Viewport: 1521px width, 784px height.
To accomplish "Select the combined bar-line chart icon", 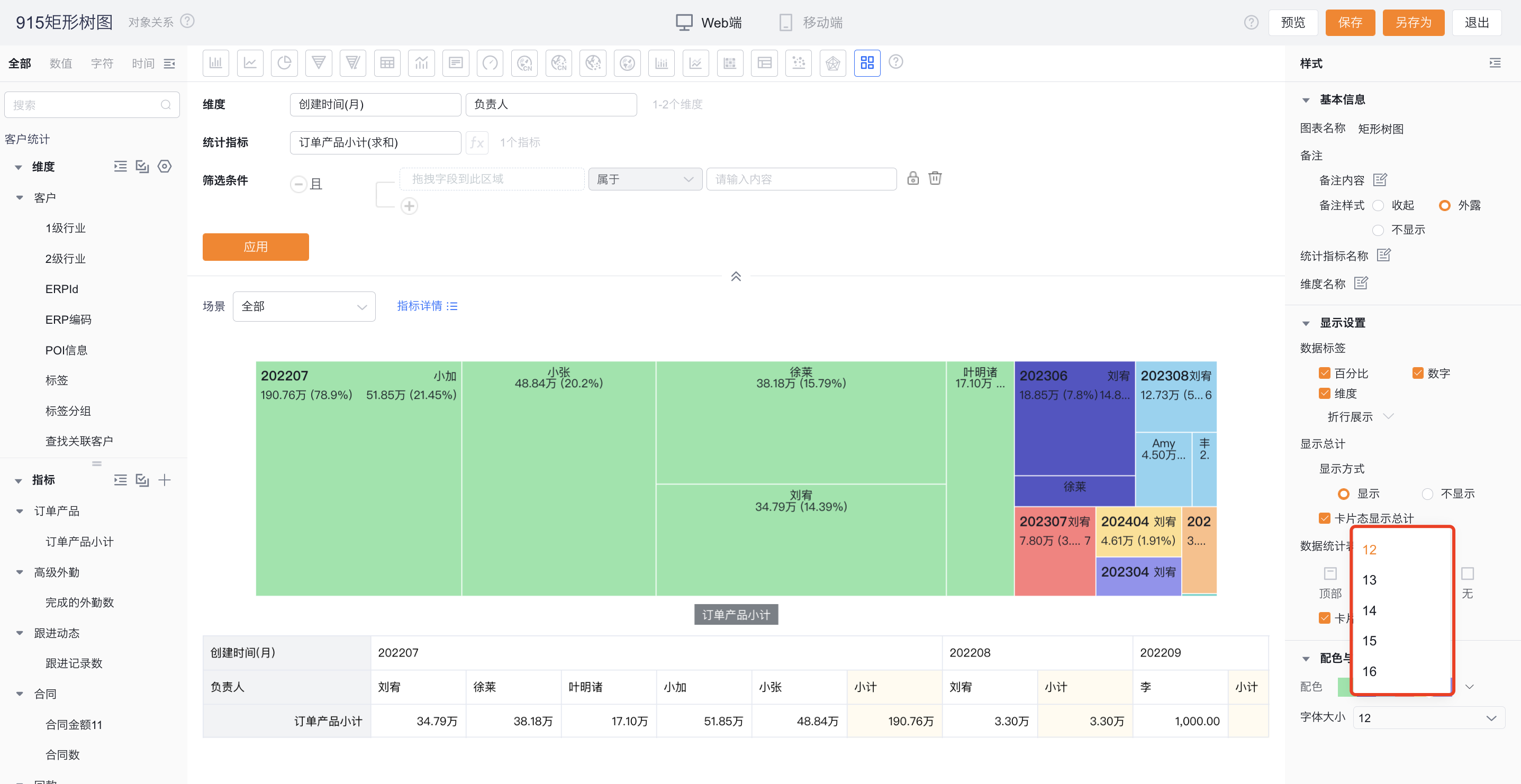I will click(422, 62).
